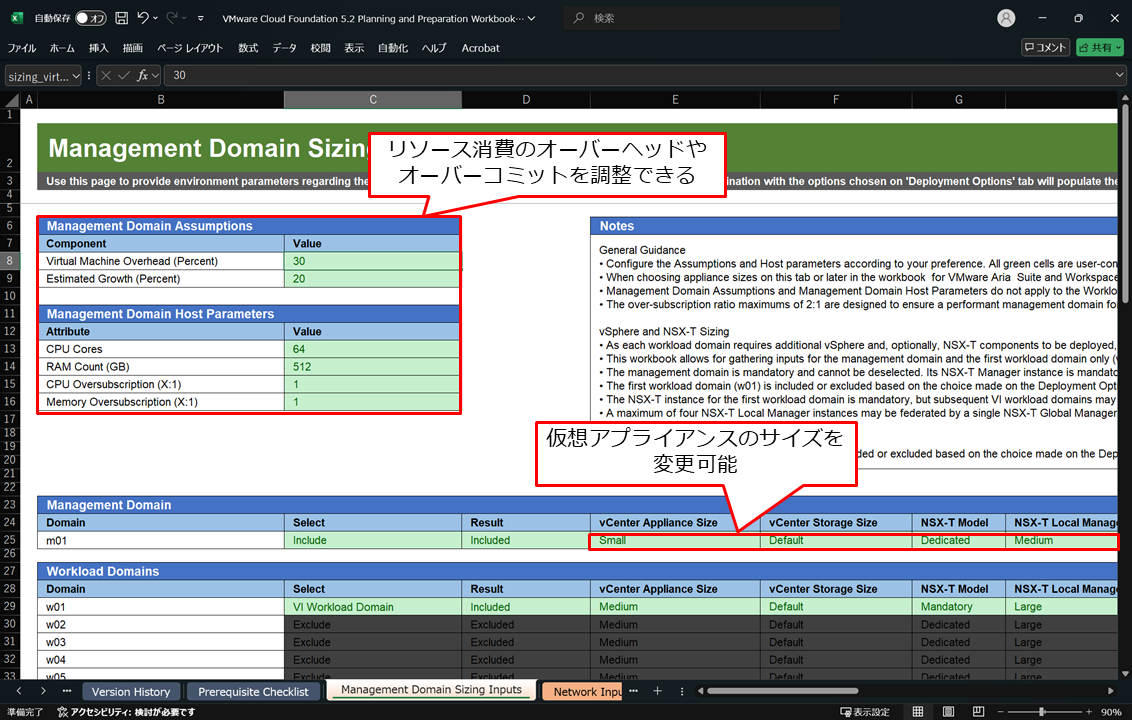Click the hidden sheets ellipsis left of tabs
This screenshot has width=1132, height=720.
click(67, 691)
